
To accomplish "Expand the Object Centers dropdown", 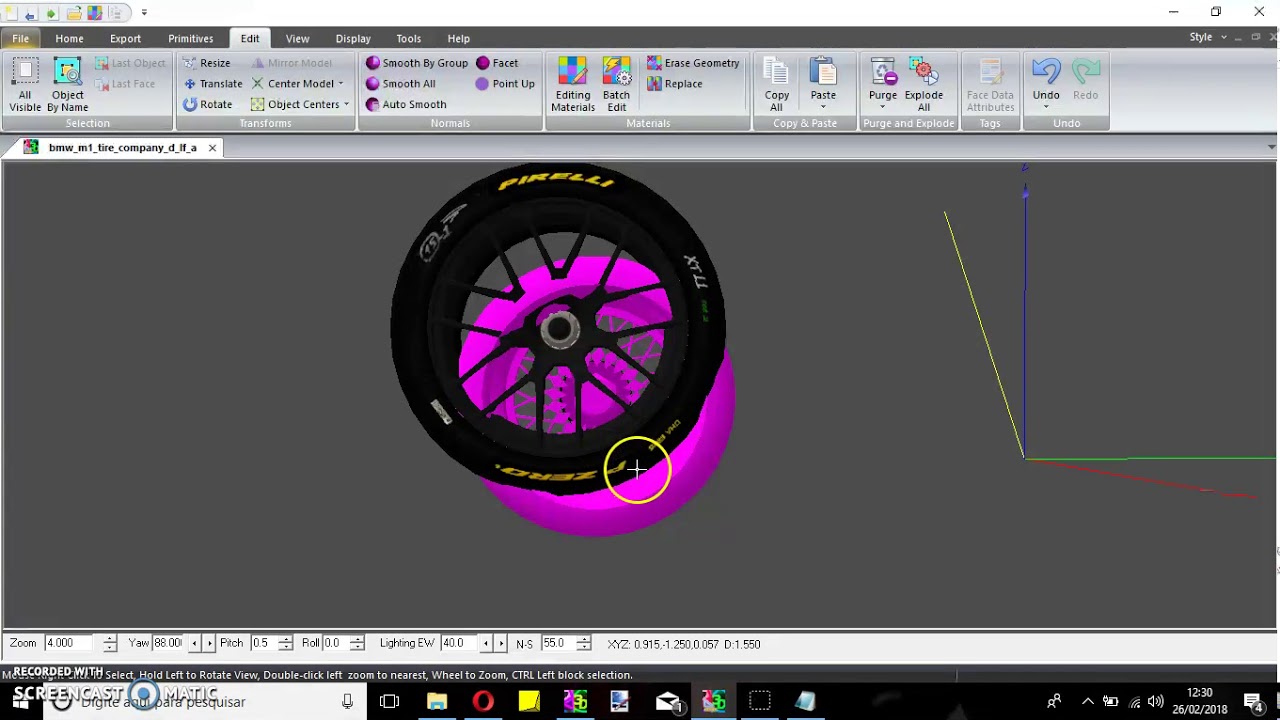I will click(346, 104).
